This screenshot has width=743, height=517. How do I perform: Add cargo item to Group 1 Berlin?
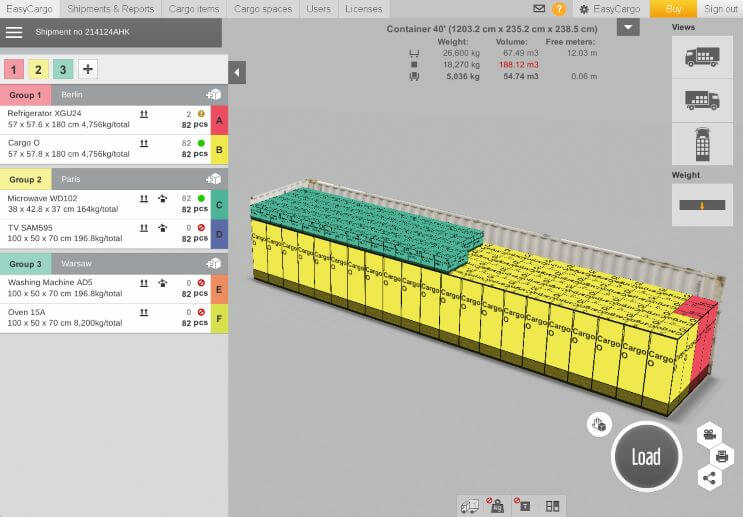point(213,95)
